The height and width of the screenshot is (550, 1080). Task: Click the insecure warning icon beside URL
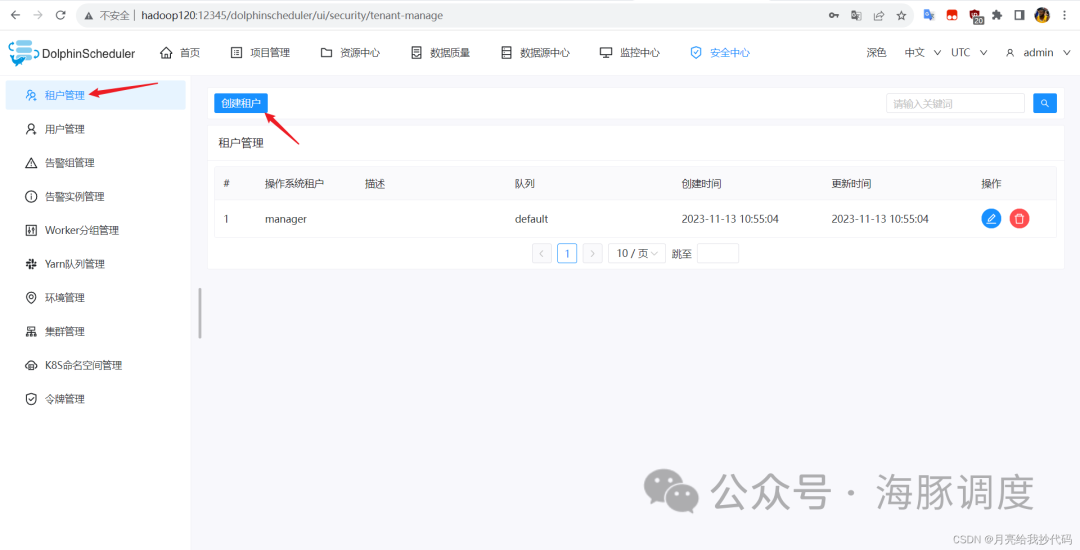(89, 15)
